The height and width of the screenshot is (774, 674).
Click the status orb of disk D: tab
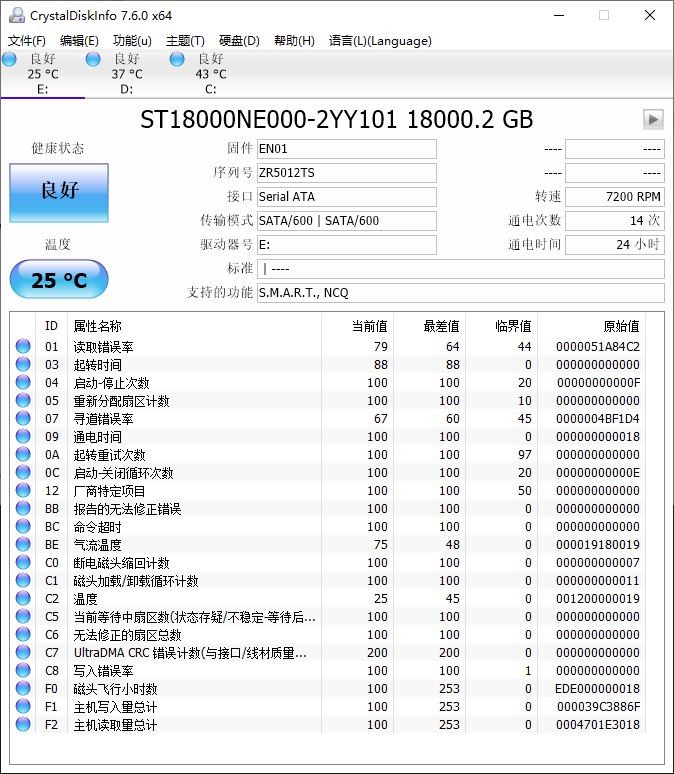coord(93,60)
